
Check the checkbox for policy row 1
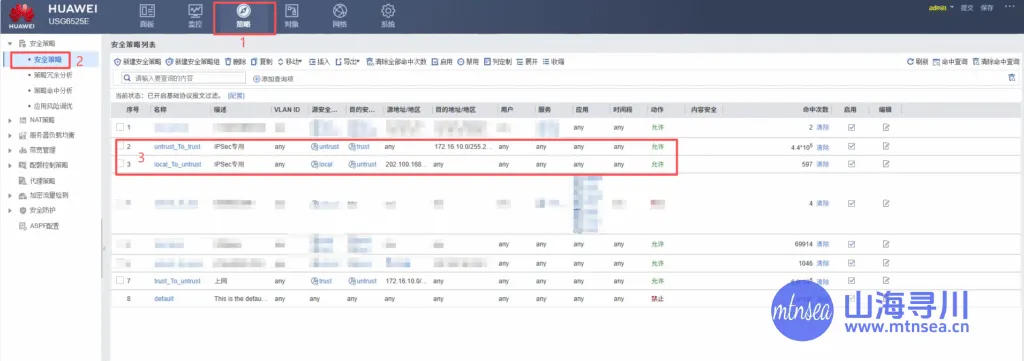(x=120, y=127)
